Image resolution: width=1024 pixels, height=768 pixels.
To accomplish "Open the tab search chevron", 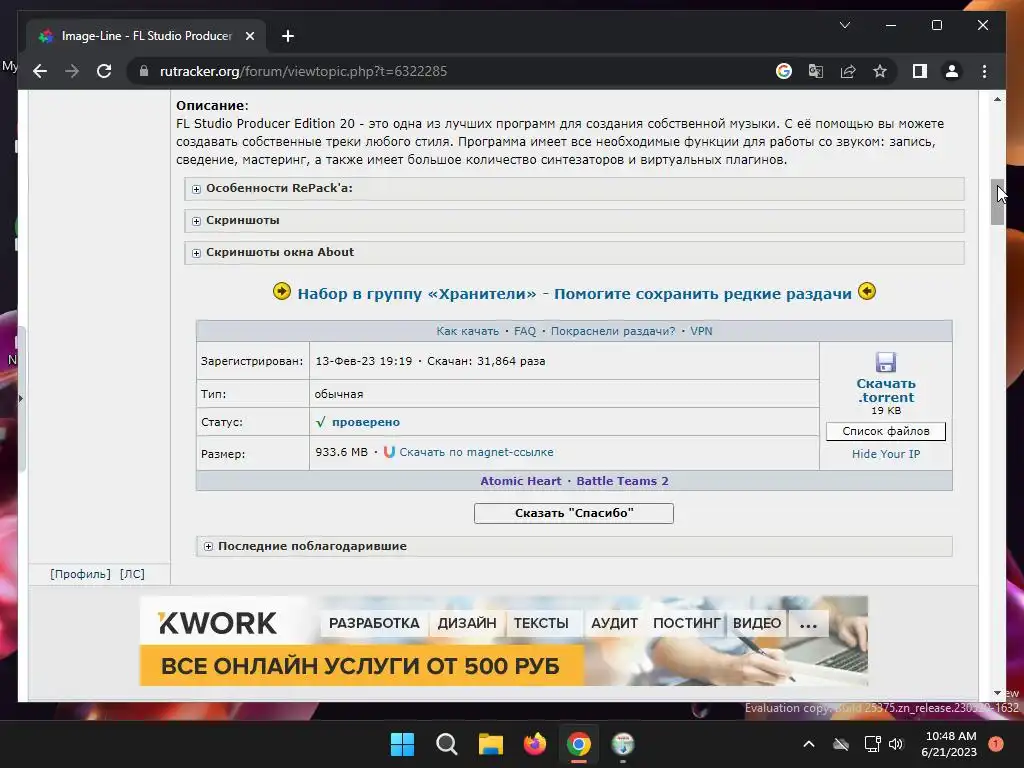I will point(844,25).
